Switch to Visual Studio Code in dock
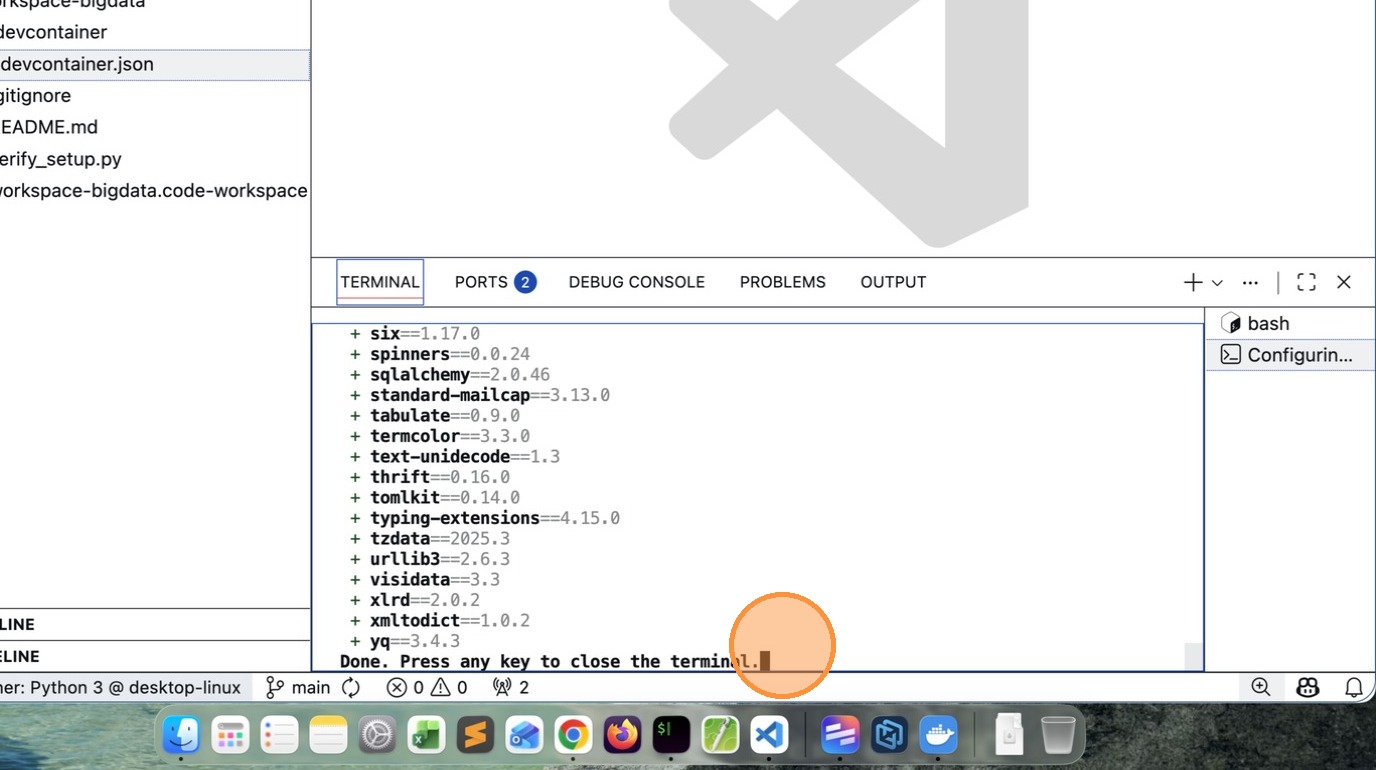Viewport: 1376px width, 770px height. (x=769, y=736)
